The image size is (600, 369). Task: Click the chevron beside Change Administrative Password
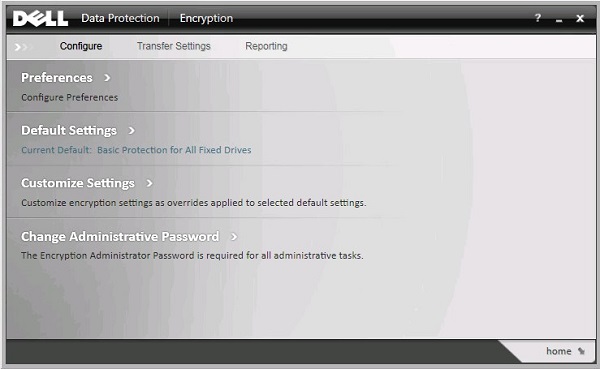coord(234,237)
